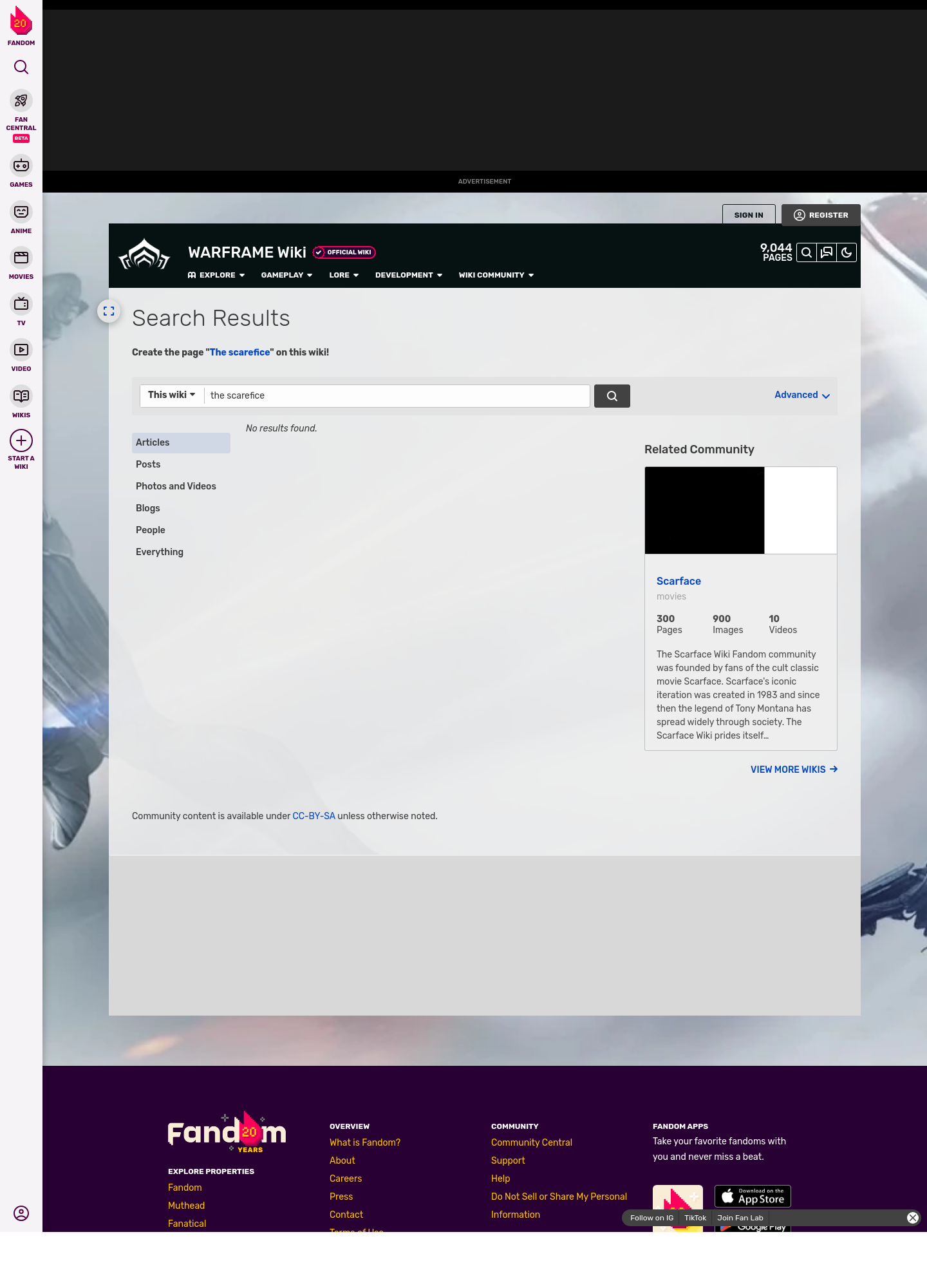
Task: Open the Contact footer link
Action: pos(346,1215)
